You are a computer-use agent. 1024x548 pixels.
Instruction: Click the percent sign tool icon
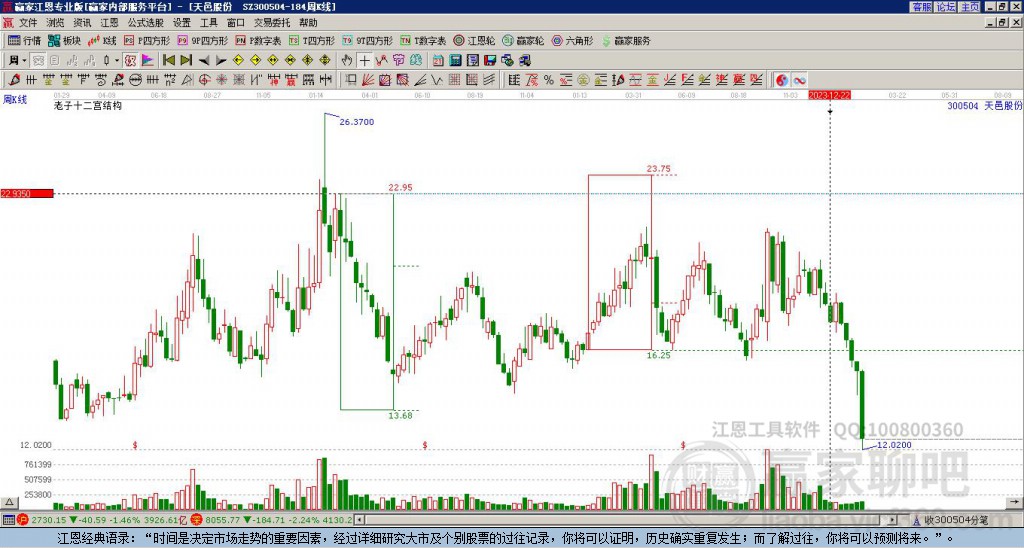click(549, 80)
